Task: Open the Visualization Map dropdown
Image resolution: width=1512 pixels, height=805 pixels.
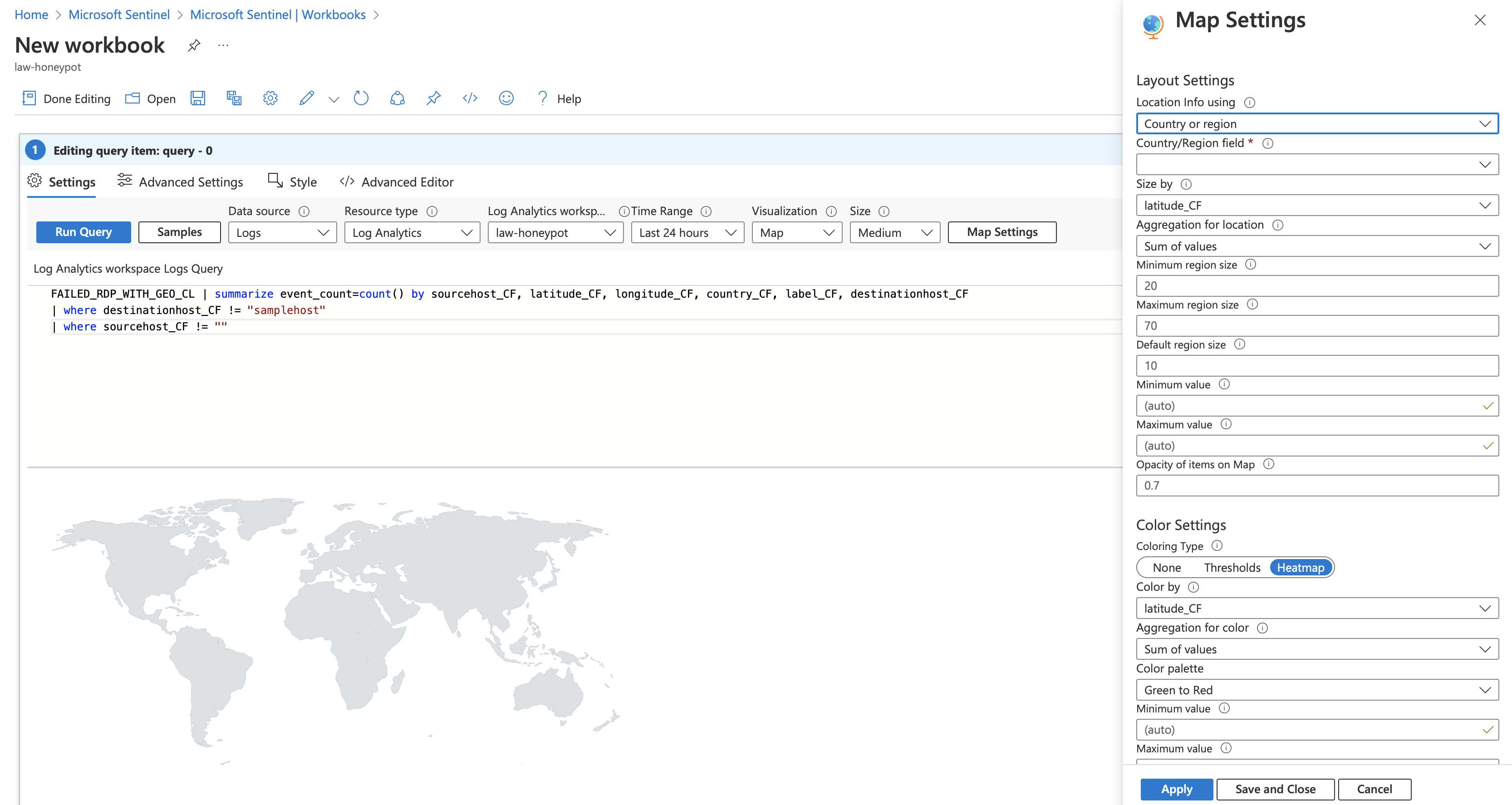Action: [x=797, y=232]
